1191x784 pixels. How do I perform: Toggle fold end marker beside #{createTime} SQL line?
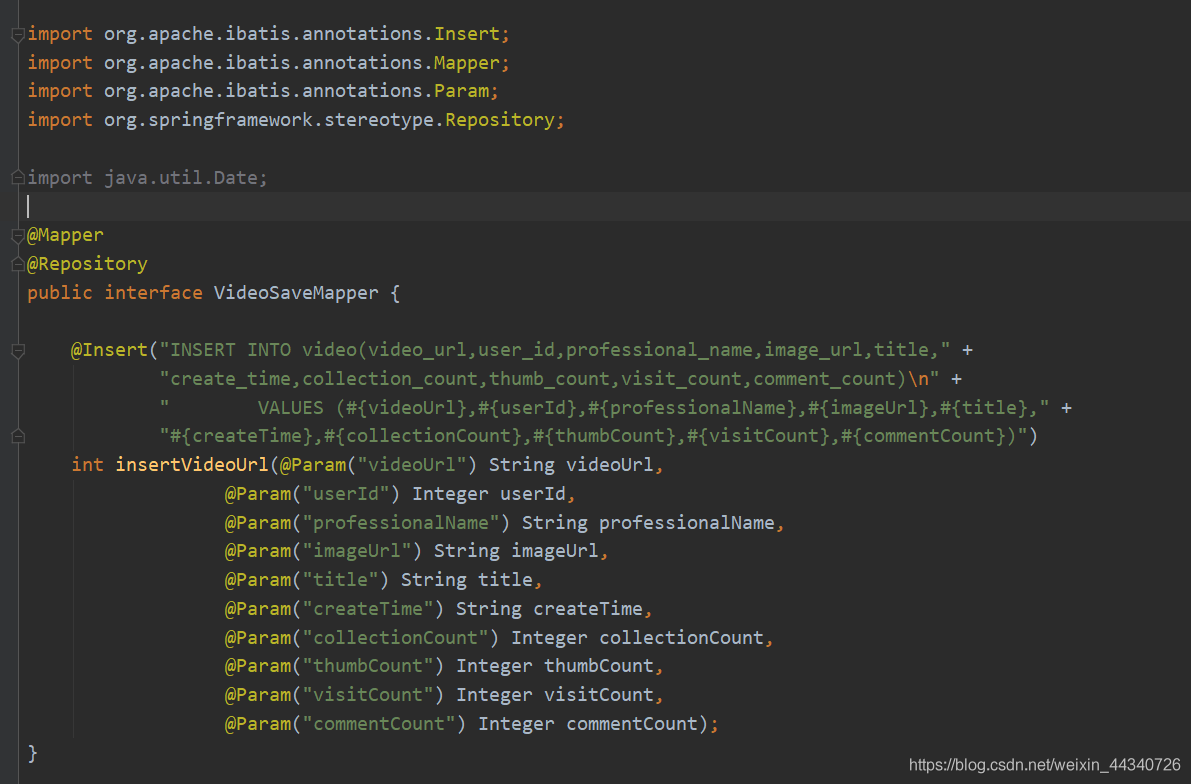coord(18,437)
